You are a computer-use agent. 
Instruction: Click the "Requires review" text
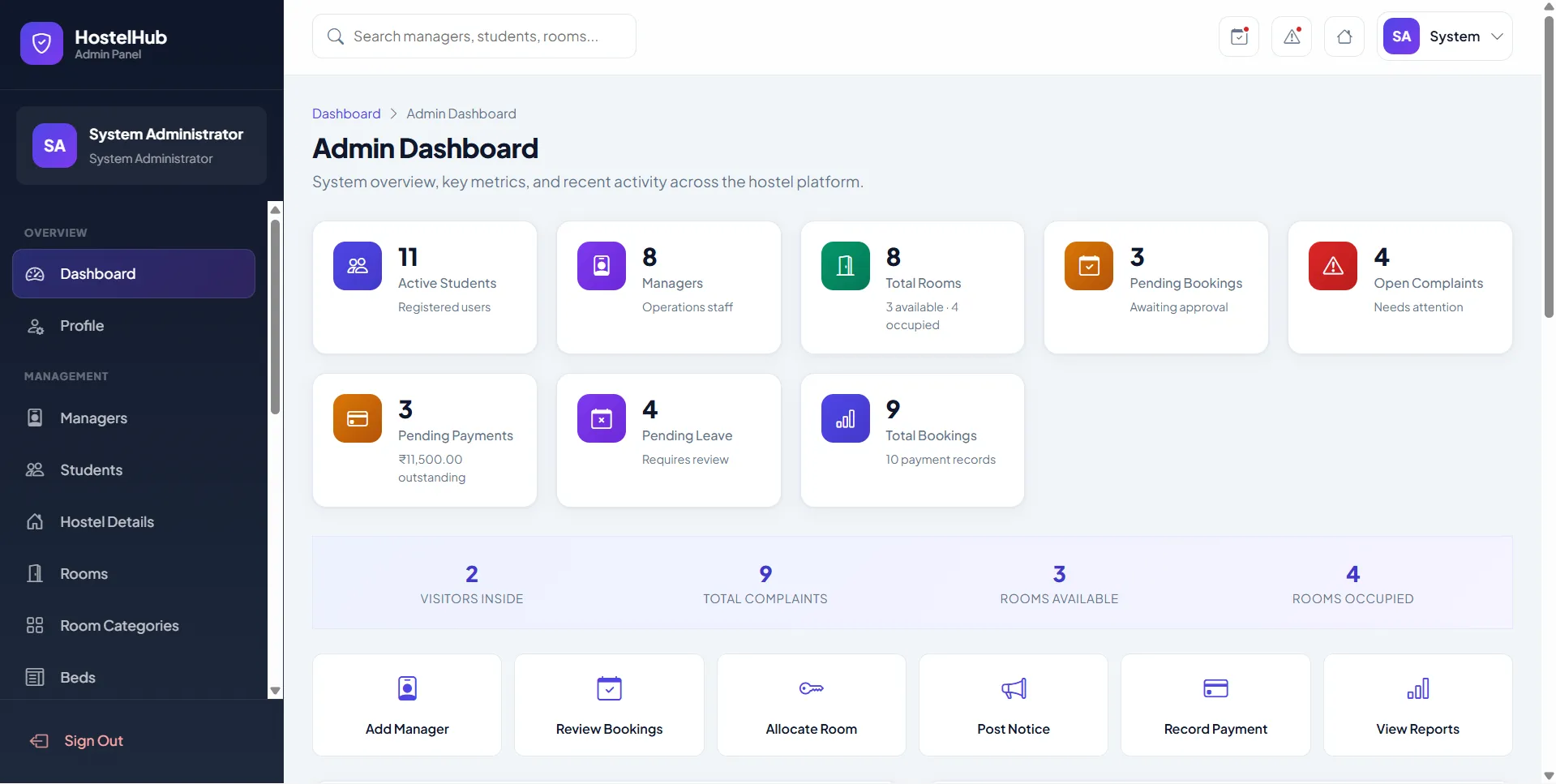pos(685,460)
